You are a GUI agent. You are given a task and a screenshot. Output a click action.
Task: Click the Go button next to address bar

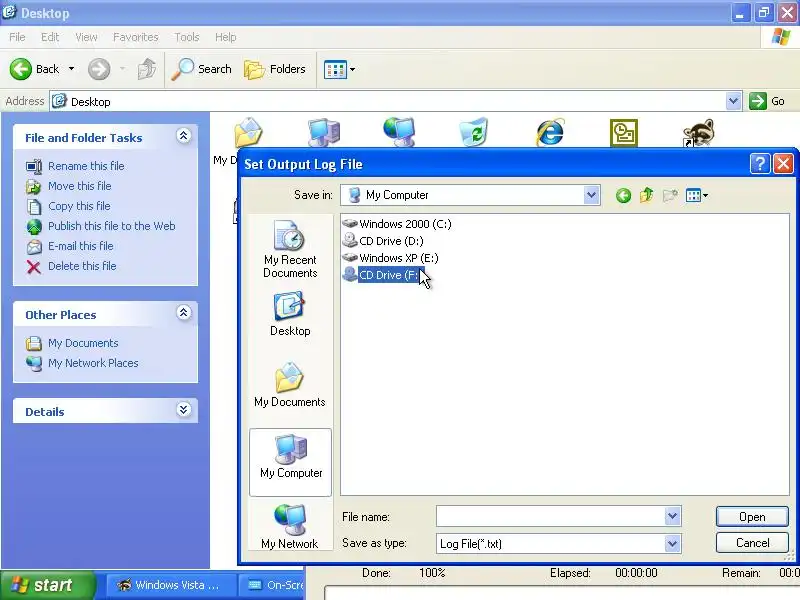[767, 101]
